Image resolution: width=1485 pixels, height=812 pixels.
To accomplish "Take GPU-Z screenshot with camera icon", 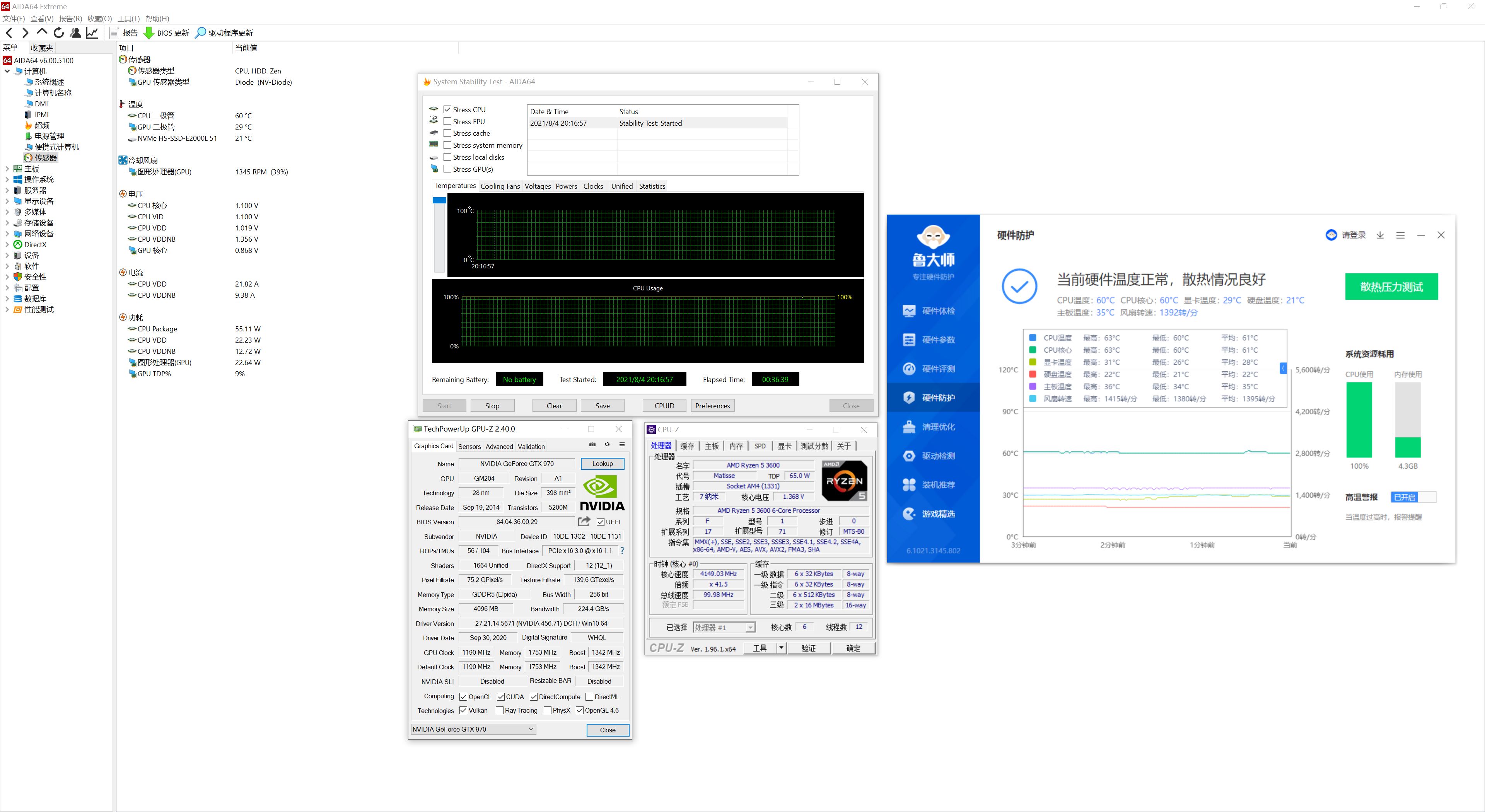I will tap(592, 444).
